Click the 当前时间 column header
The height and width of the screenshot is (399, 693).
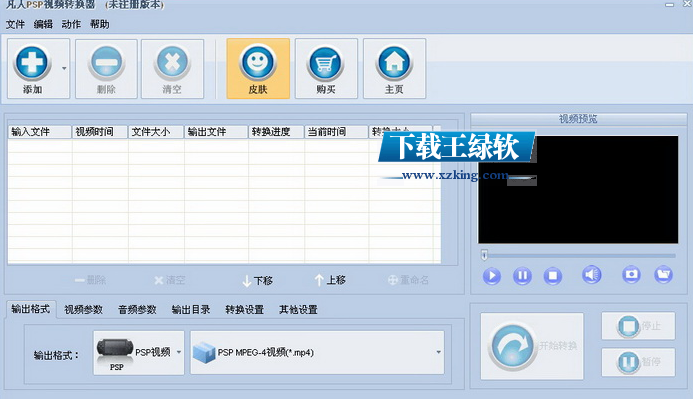coord(336,132)
